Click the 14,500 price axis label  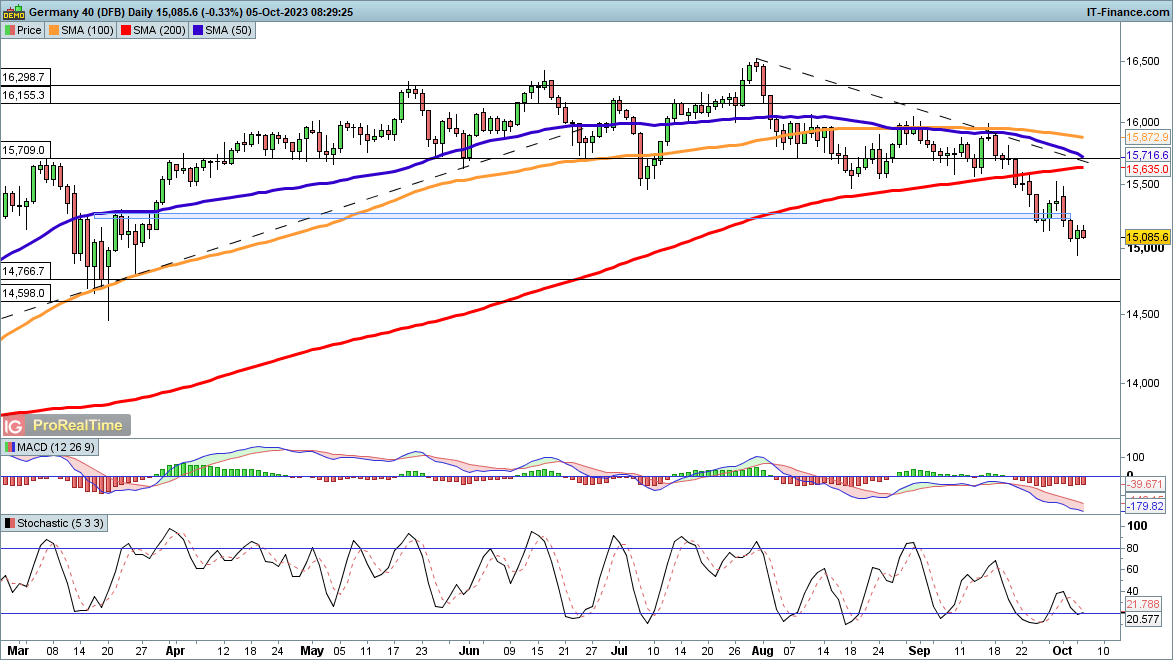click(x=1143, y=314)
